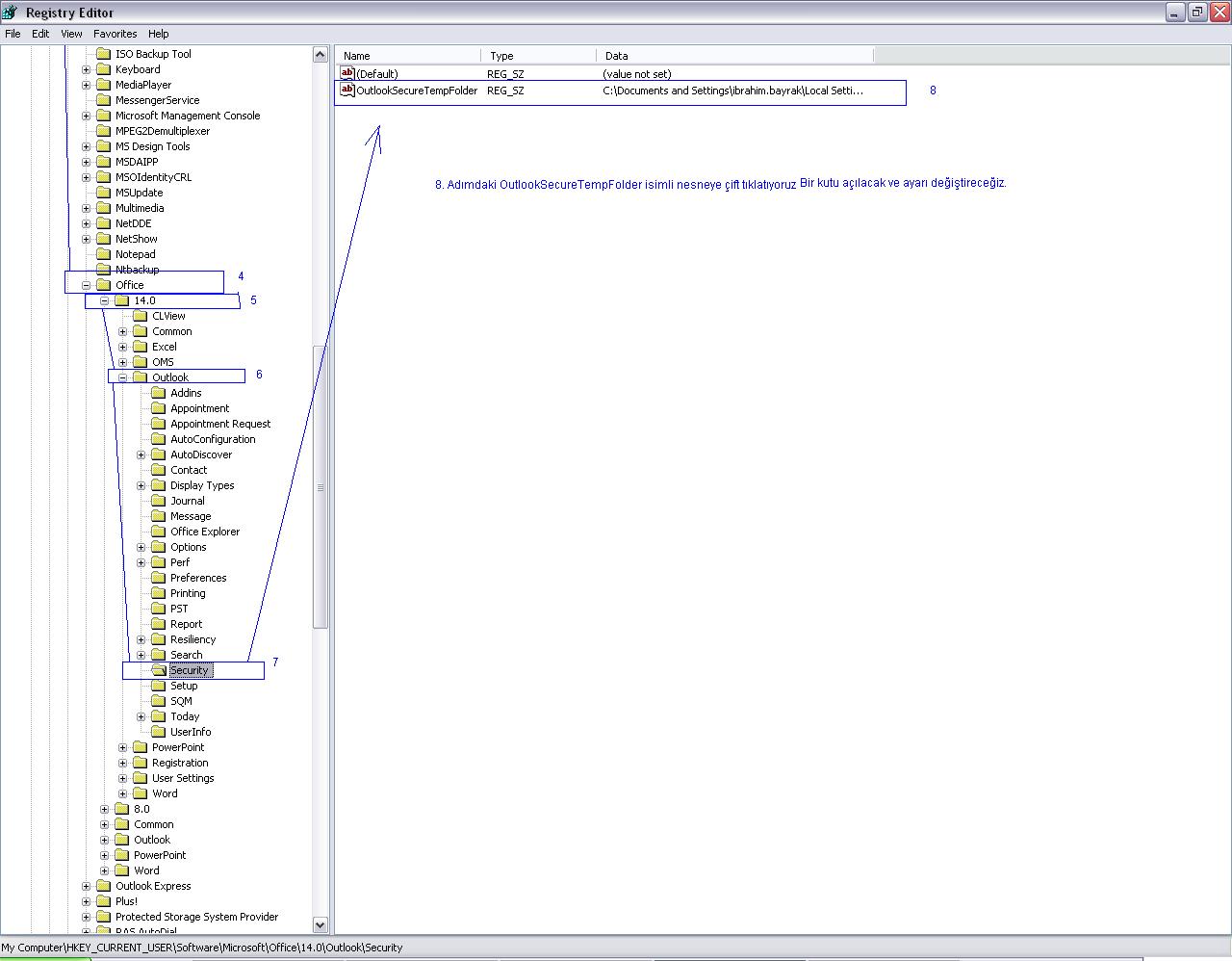Click the Plus! folder icon

pyautogui.click(x=104, y=901)
